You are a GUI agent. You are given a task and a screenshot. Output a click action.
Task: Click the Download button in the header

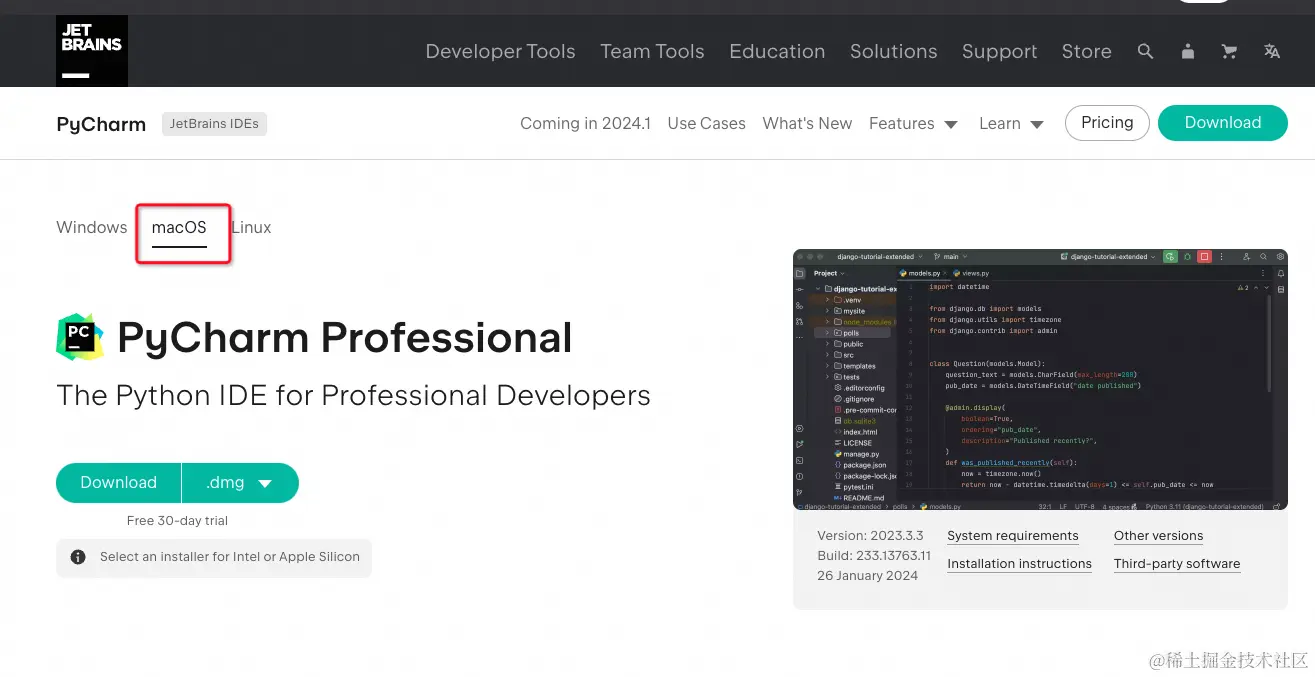1222,122
